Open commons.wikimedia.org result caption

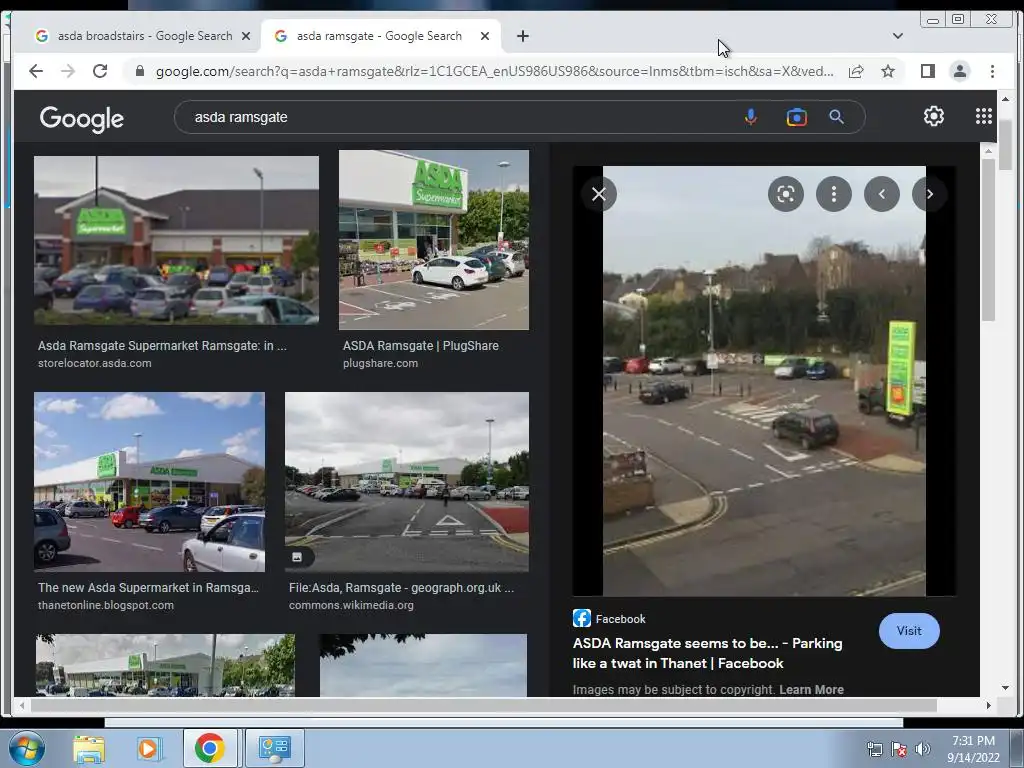click(401, 596)
